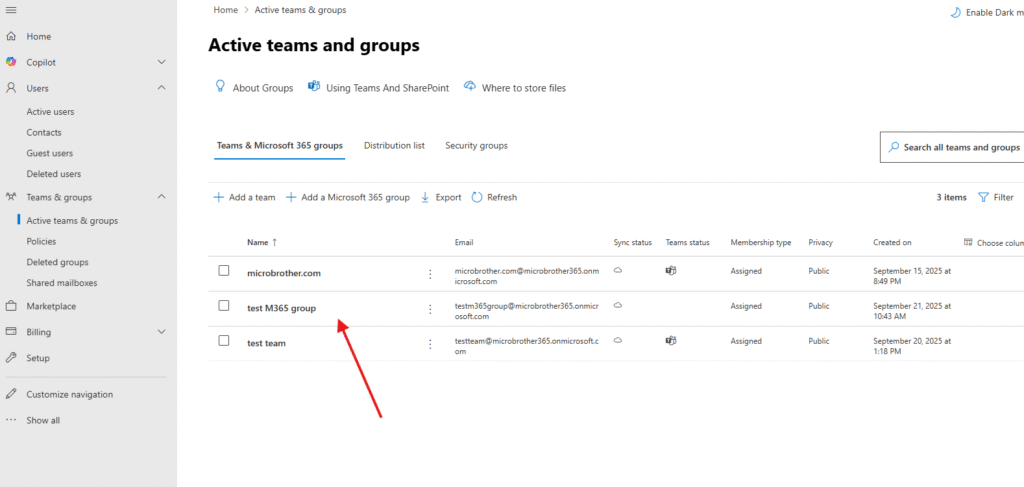The image size is (1024, 487).
Task: Open the Security groups tab
Action: click(x=476, y=146)
